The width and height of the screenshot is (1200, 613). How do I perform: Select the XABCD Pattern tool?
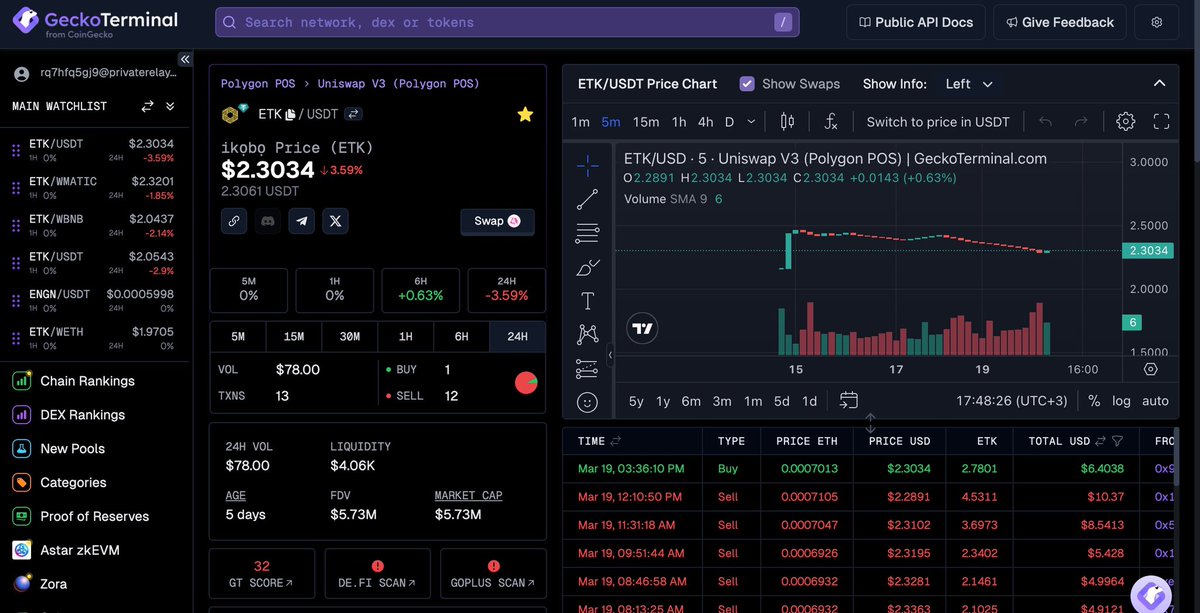(587, 333)
